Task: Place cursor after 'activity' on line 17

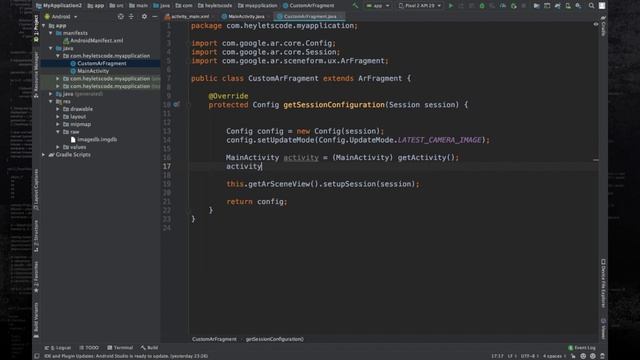Action: click(262, 167)
